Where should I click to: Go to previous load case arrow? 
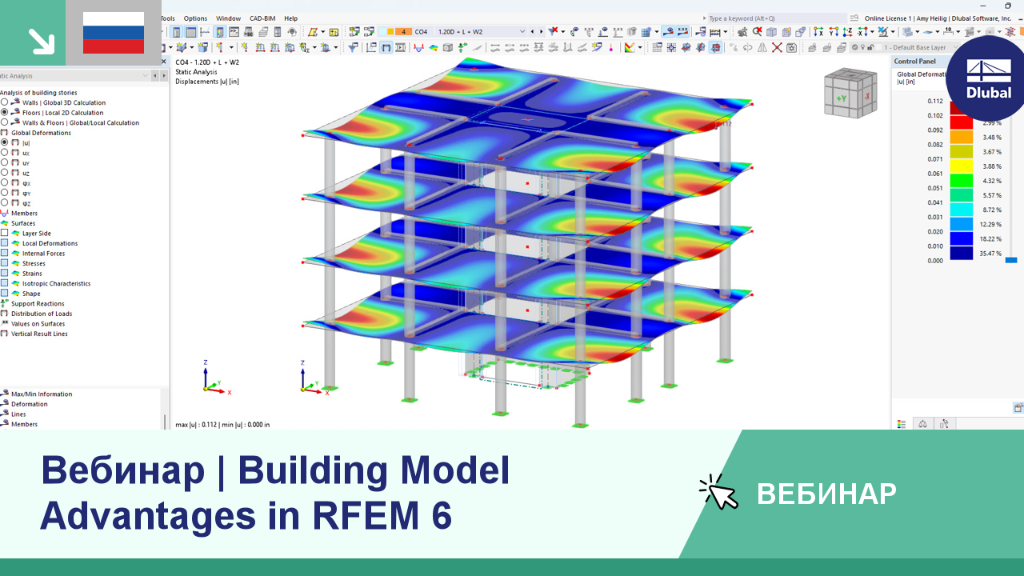point(532,31)
